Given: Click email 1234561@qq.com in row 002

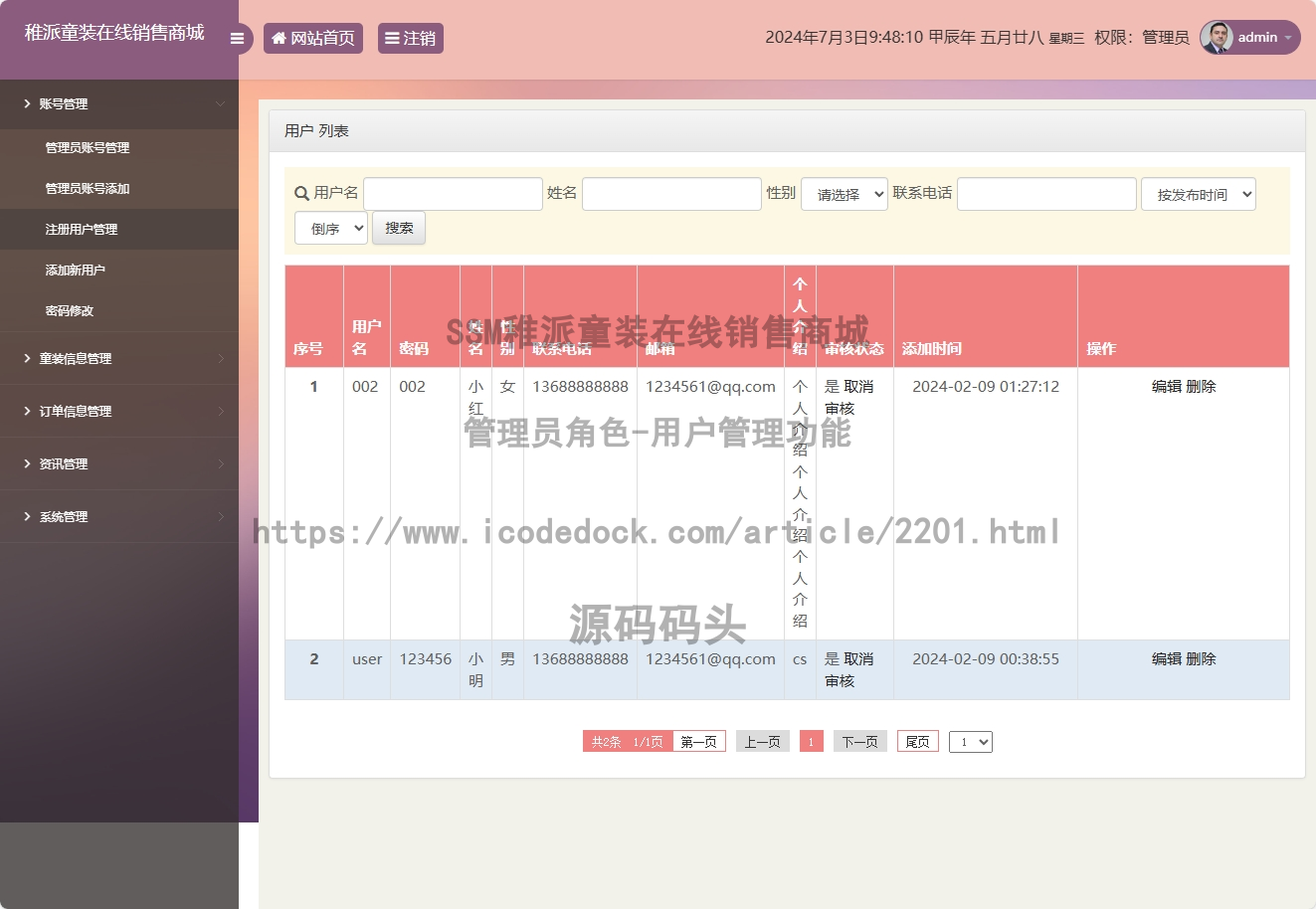Looking at the screenshot, I should [710, 386].
